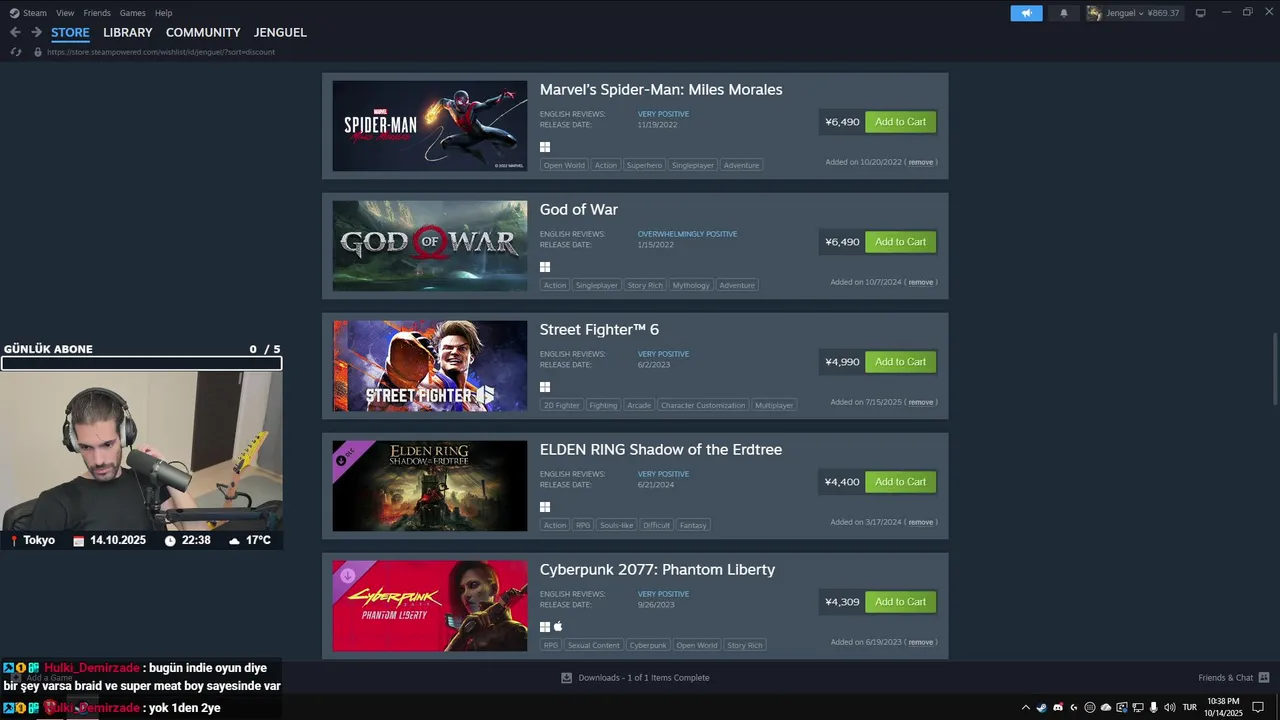Remove Street Fighter 6 from wishlist
The image size is (1280, 720).
coord(921,402)
